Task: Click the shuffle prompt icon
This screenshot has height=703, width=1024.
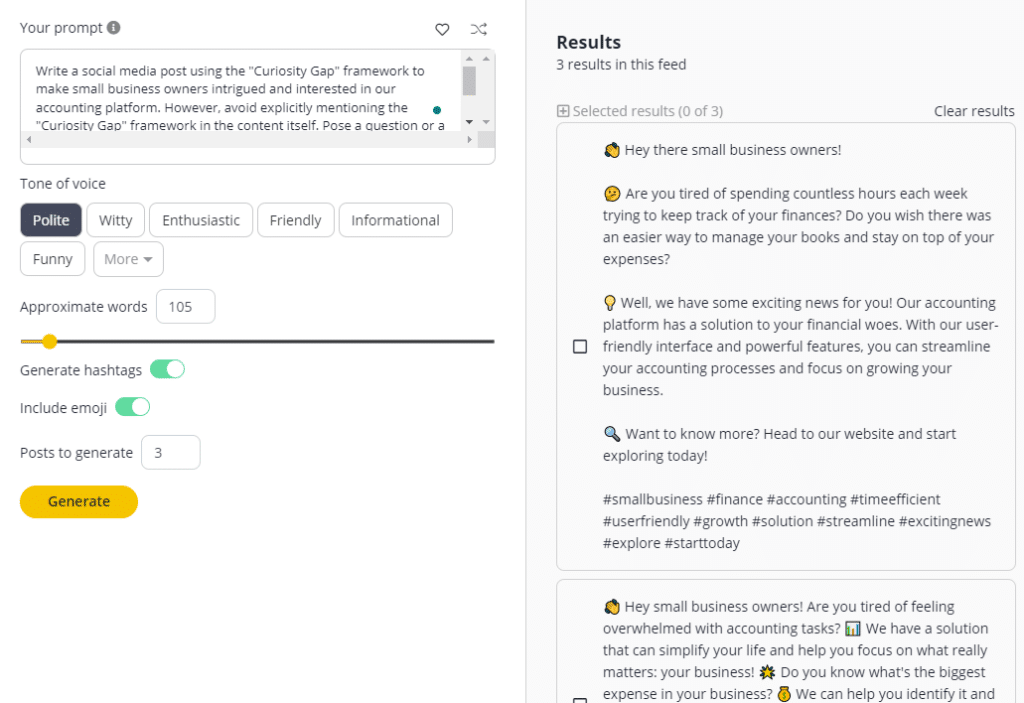Action: coord(479,29)
